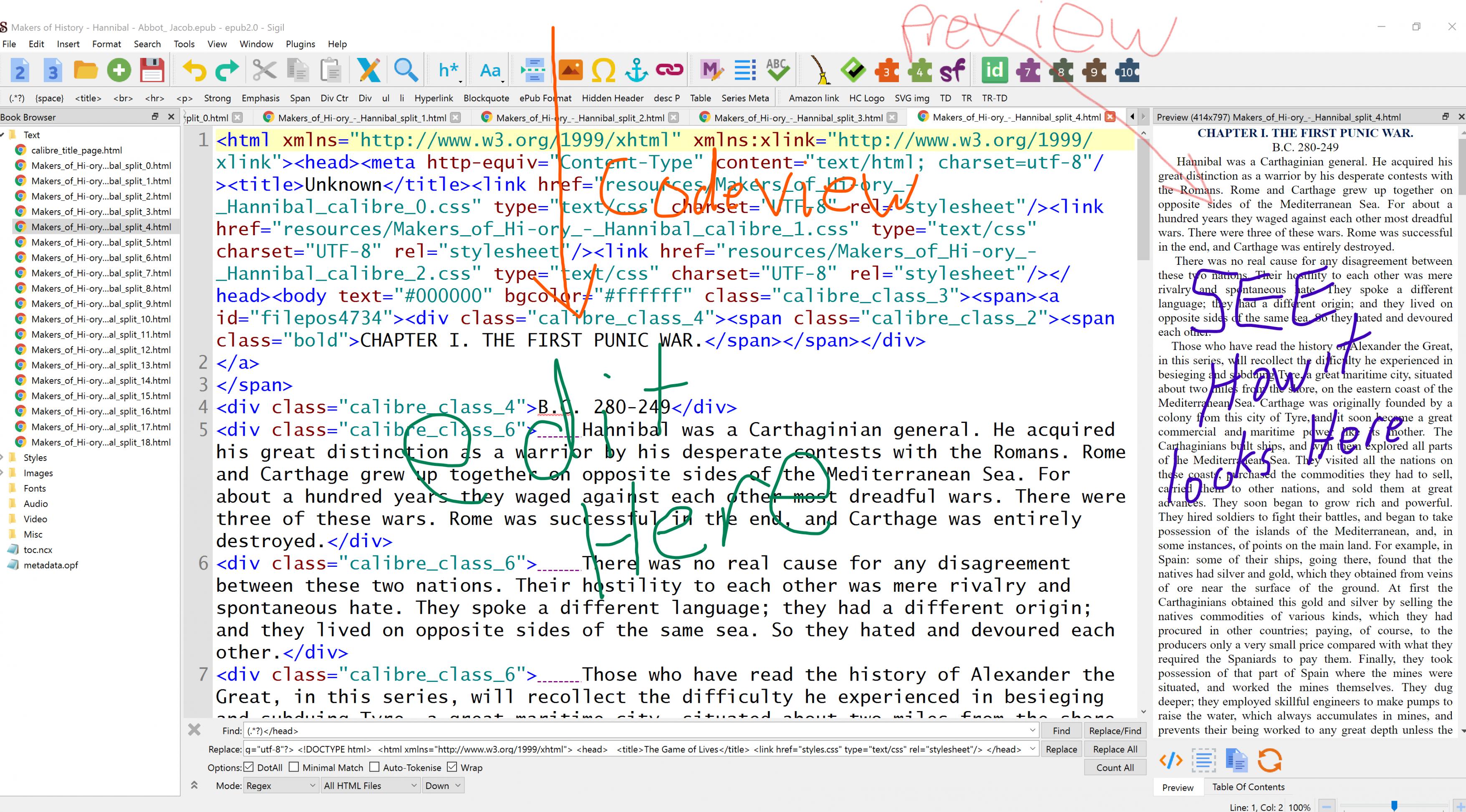Viewport: 1466px width, 812px height.
Task: Open the Plugins menu
Action: [x=300, y=44]
